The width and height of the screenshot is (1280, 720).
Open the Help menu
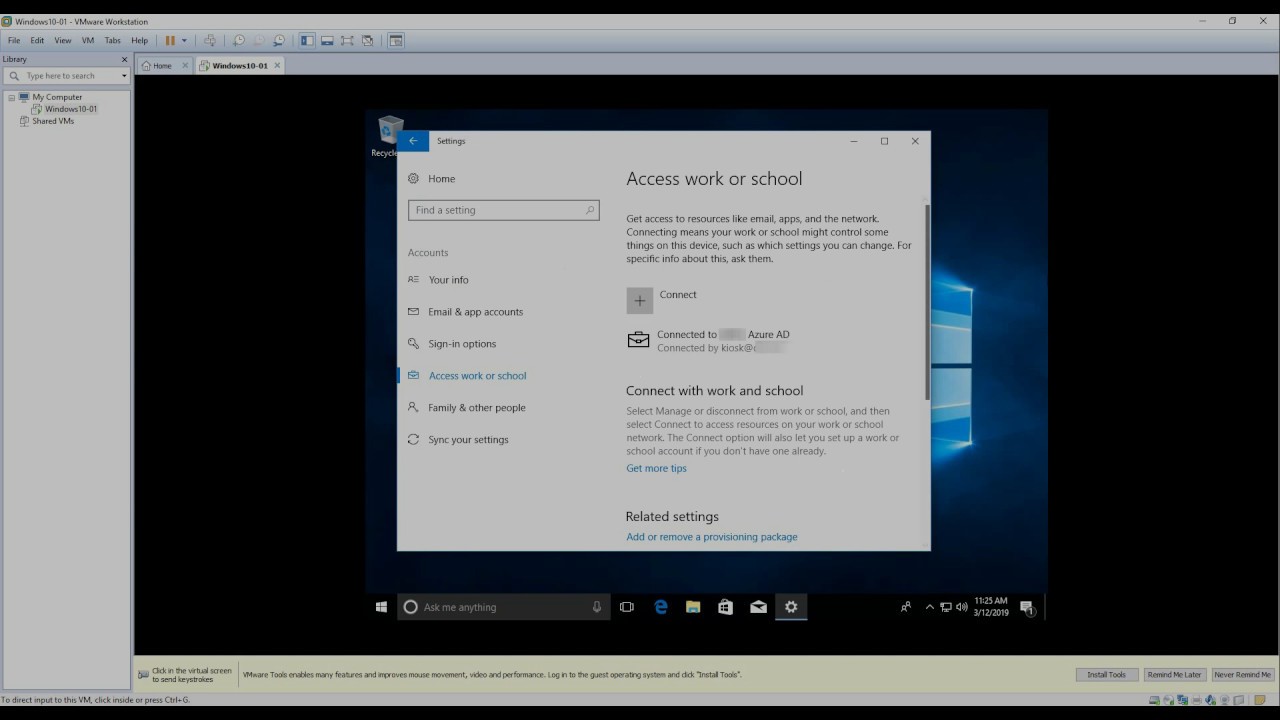coord(140,41)
